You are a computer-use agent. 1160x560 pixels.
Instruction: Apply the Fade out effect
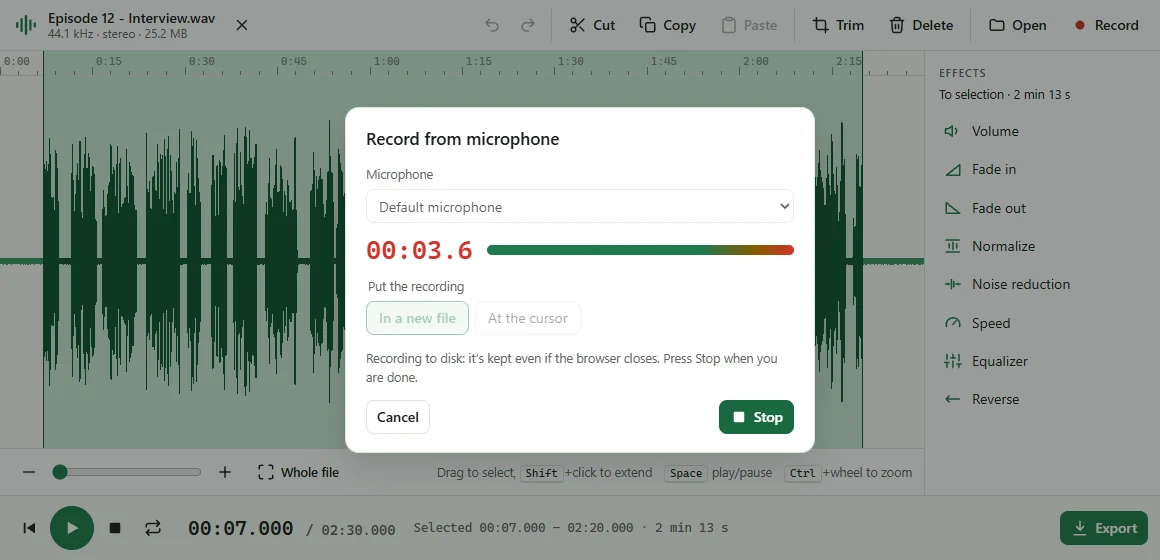tap(1042, 208)
